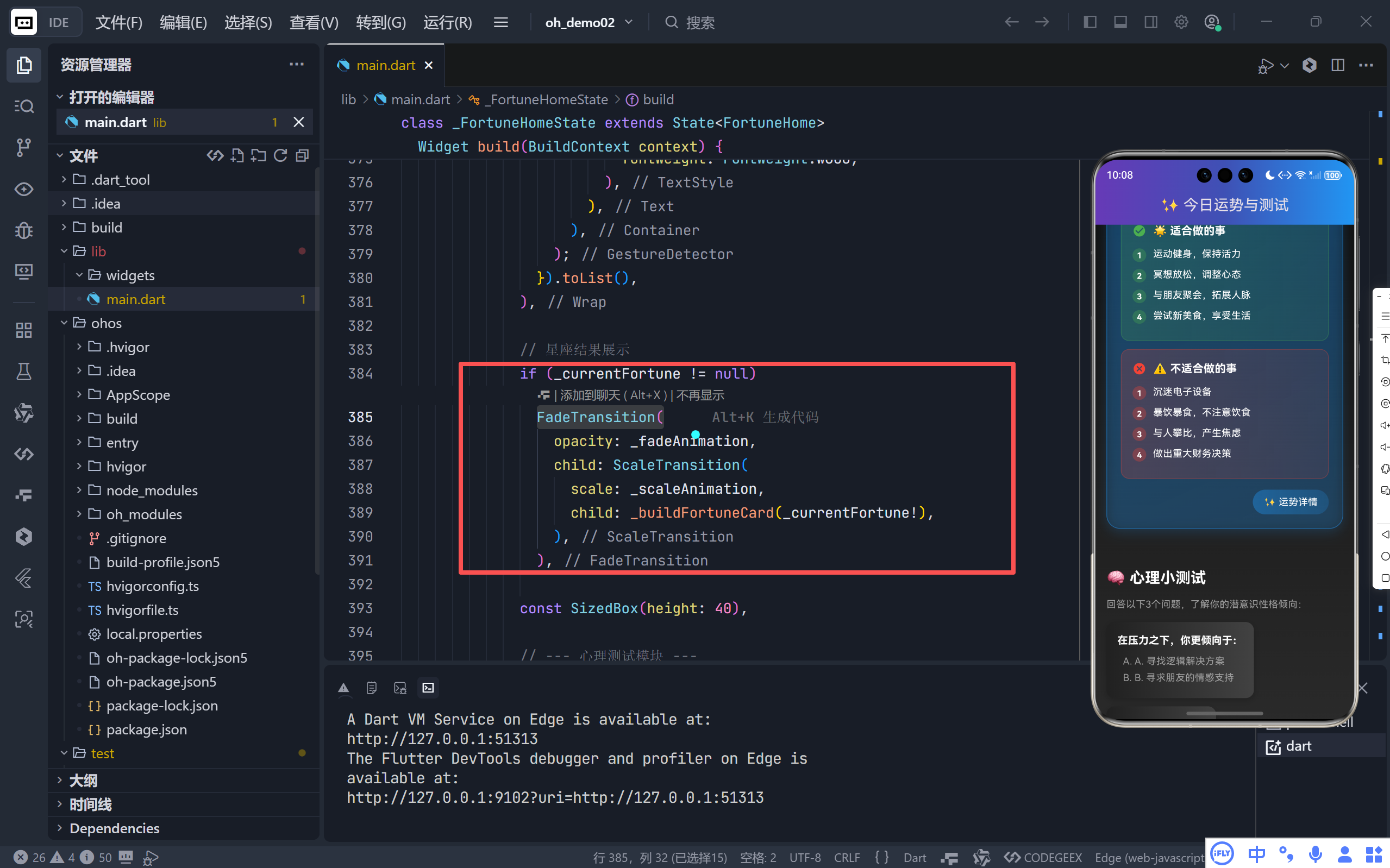
Task: Open the Source Control activity bar icon
Action: click(23, 148)
